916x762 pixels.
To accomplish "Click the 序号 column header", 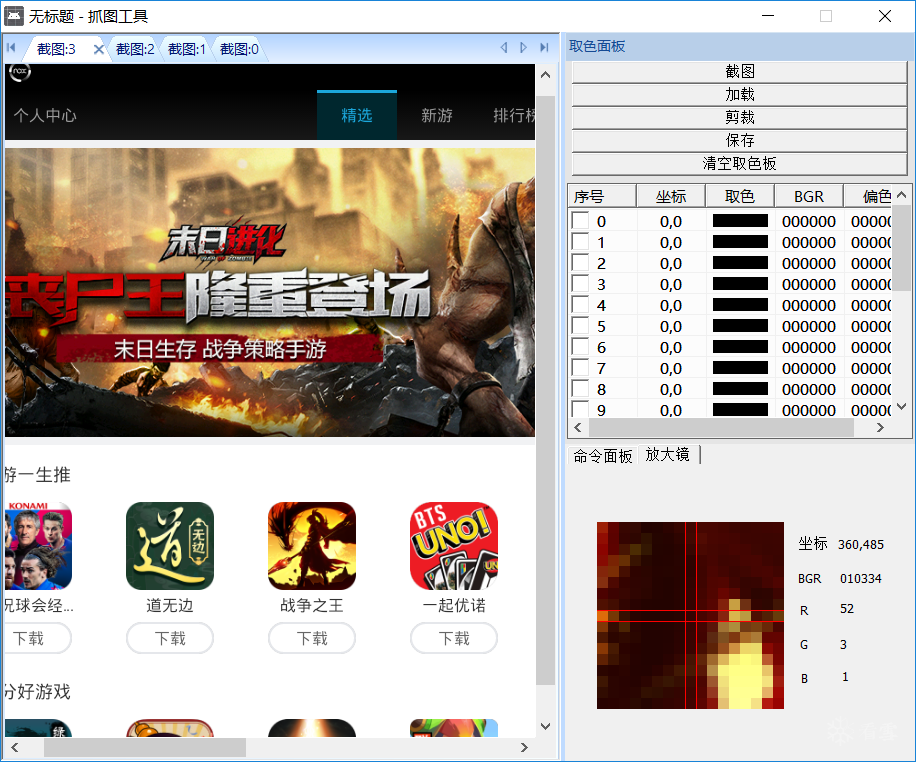I will click(602, 196).
